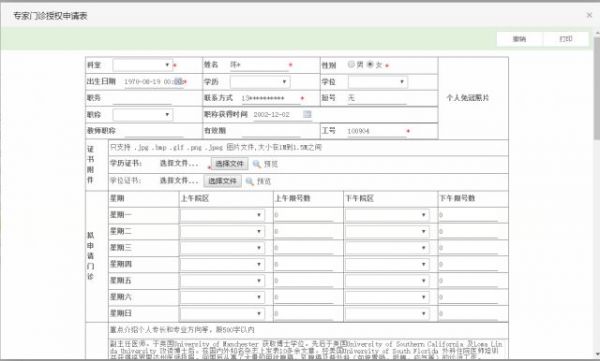Expand the 科室 department dropdown
The width and height of the screenshot is (600, 361).
(x=142, y=65)
